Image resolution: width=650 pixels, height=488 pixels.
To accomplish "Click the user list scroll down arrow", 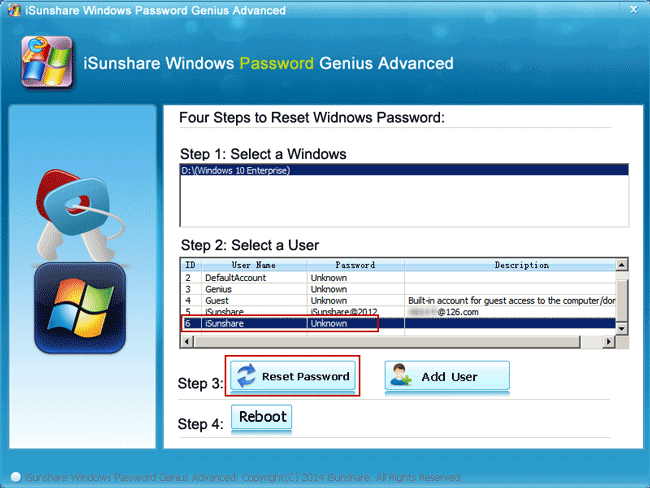I will coord(621,329).
